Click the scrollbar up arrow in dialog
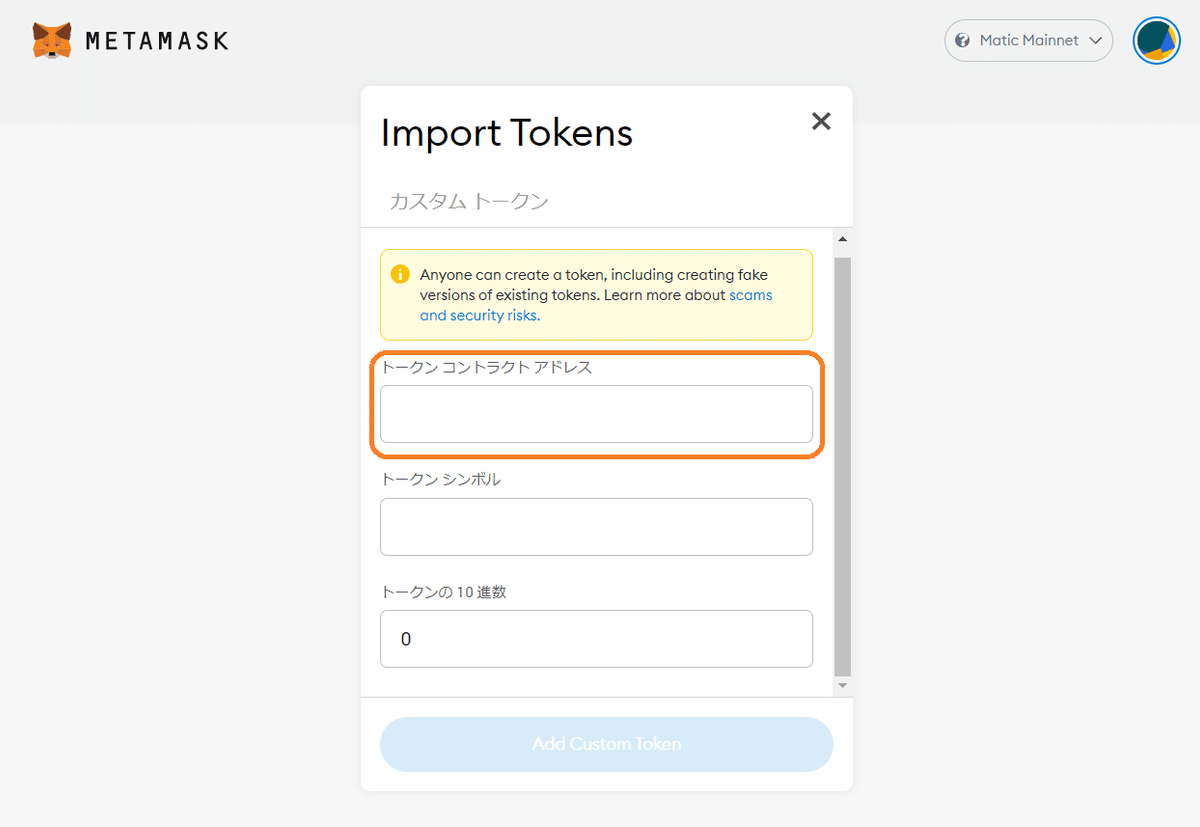Screen dimensions: 1200x827 click(x=842, y=239)
